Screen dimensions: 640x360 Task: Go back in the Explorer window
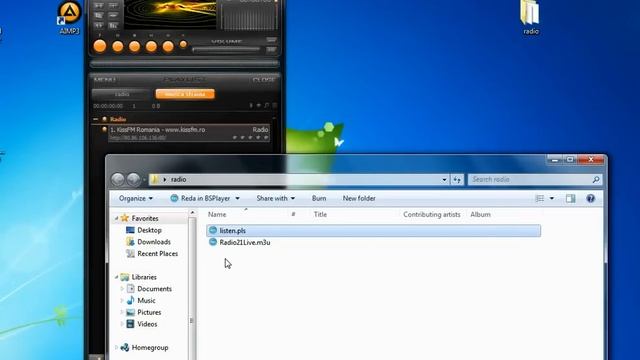[118, 179]
